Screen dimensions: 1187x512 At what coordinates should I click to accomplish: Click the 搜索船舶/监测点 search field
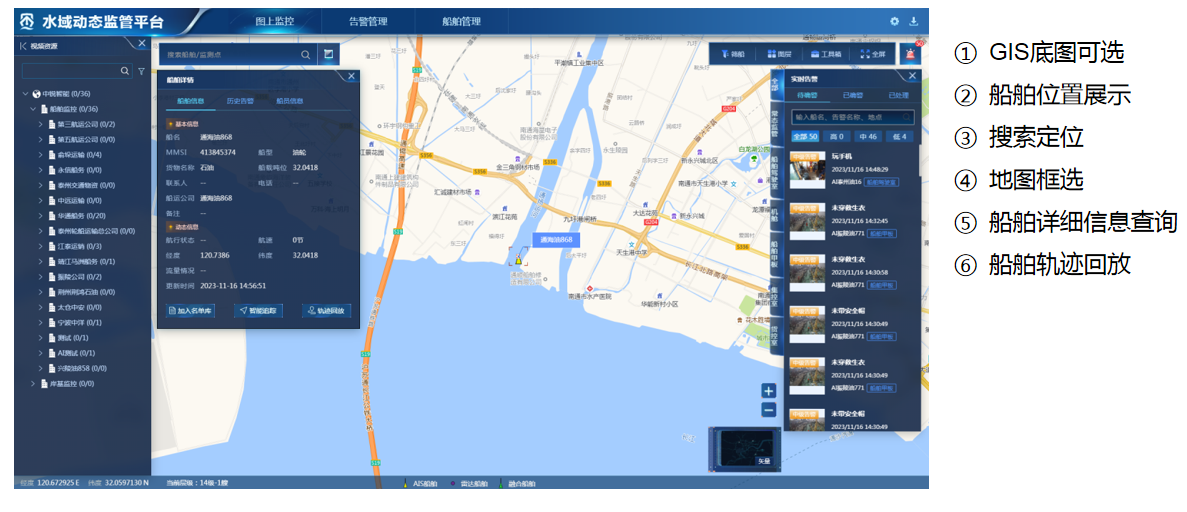[230, 55]
